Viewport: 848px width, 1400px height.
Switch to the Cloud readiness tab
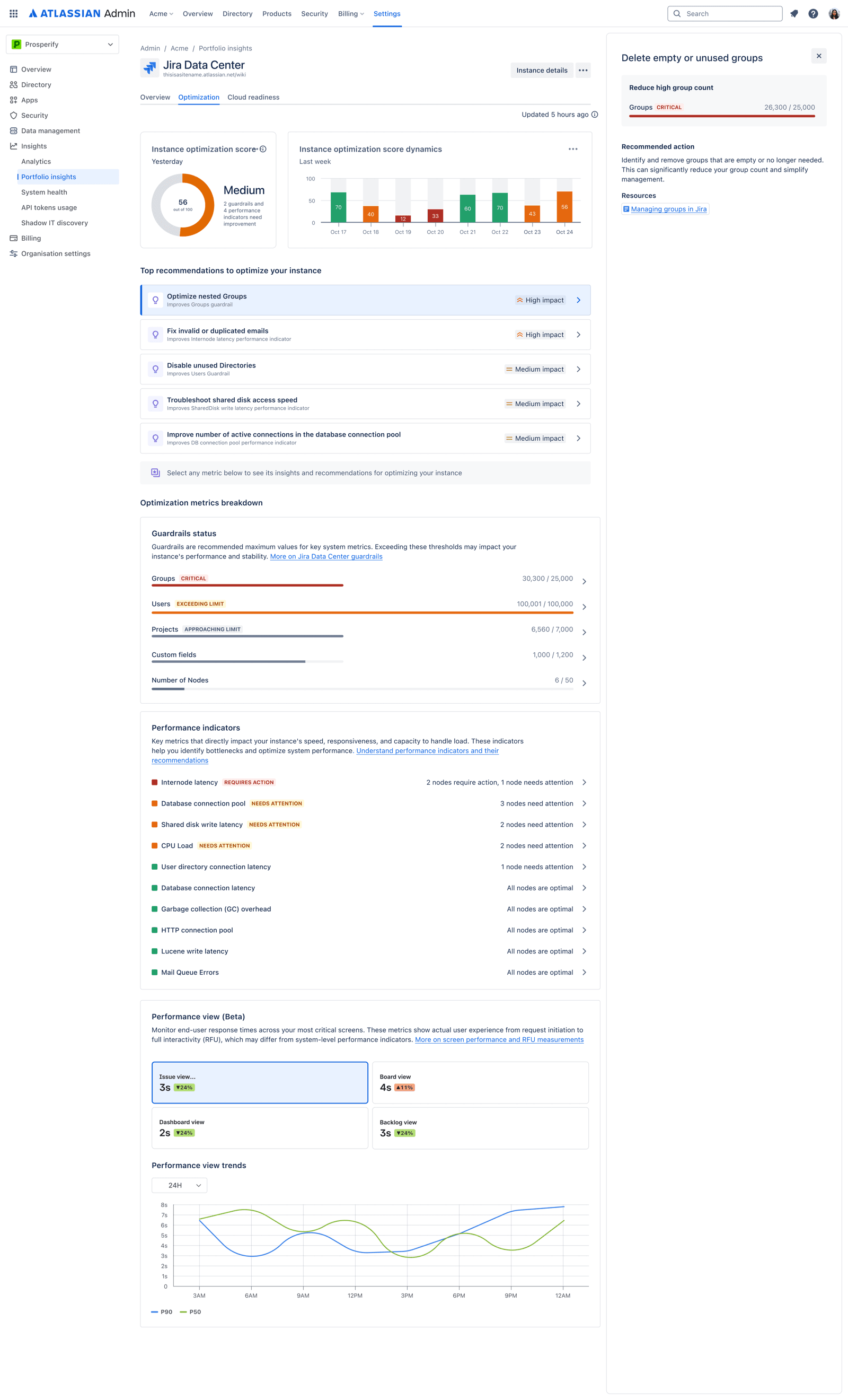(x=253, y=97)
